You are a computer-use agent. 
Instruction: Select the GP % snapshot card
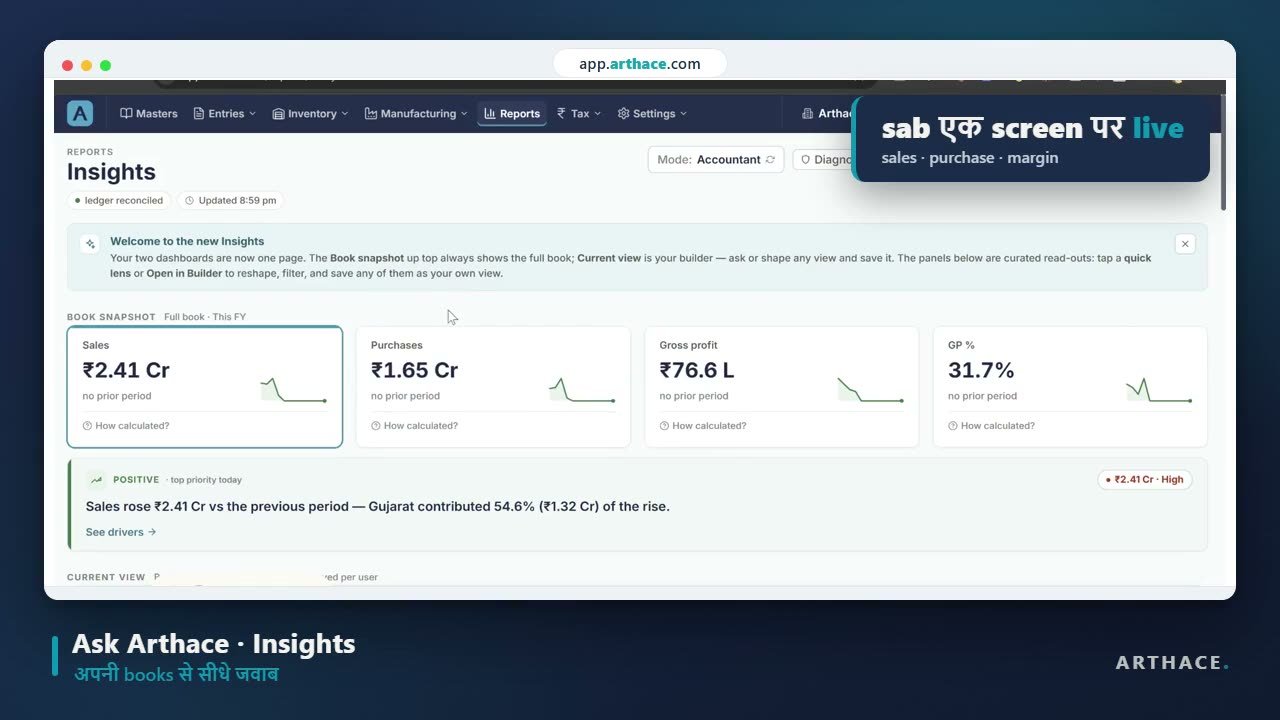[x=1070, y=387]
